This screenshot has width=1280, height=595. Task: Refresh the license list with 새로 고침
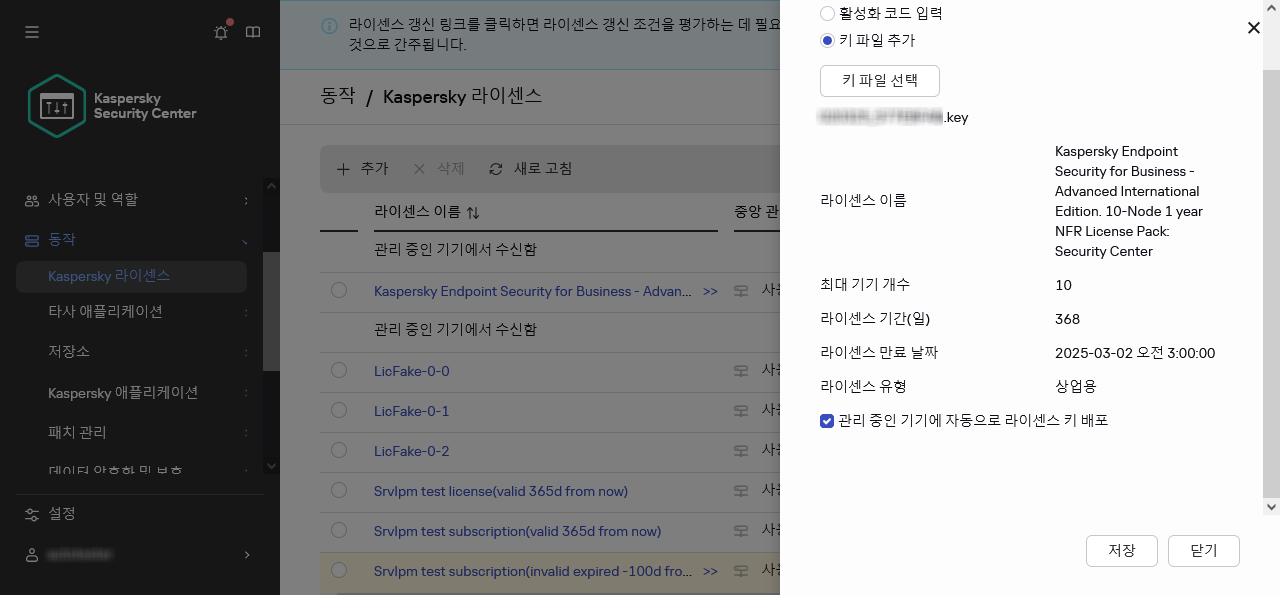[531, 169]
